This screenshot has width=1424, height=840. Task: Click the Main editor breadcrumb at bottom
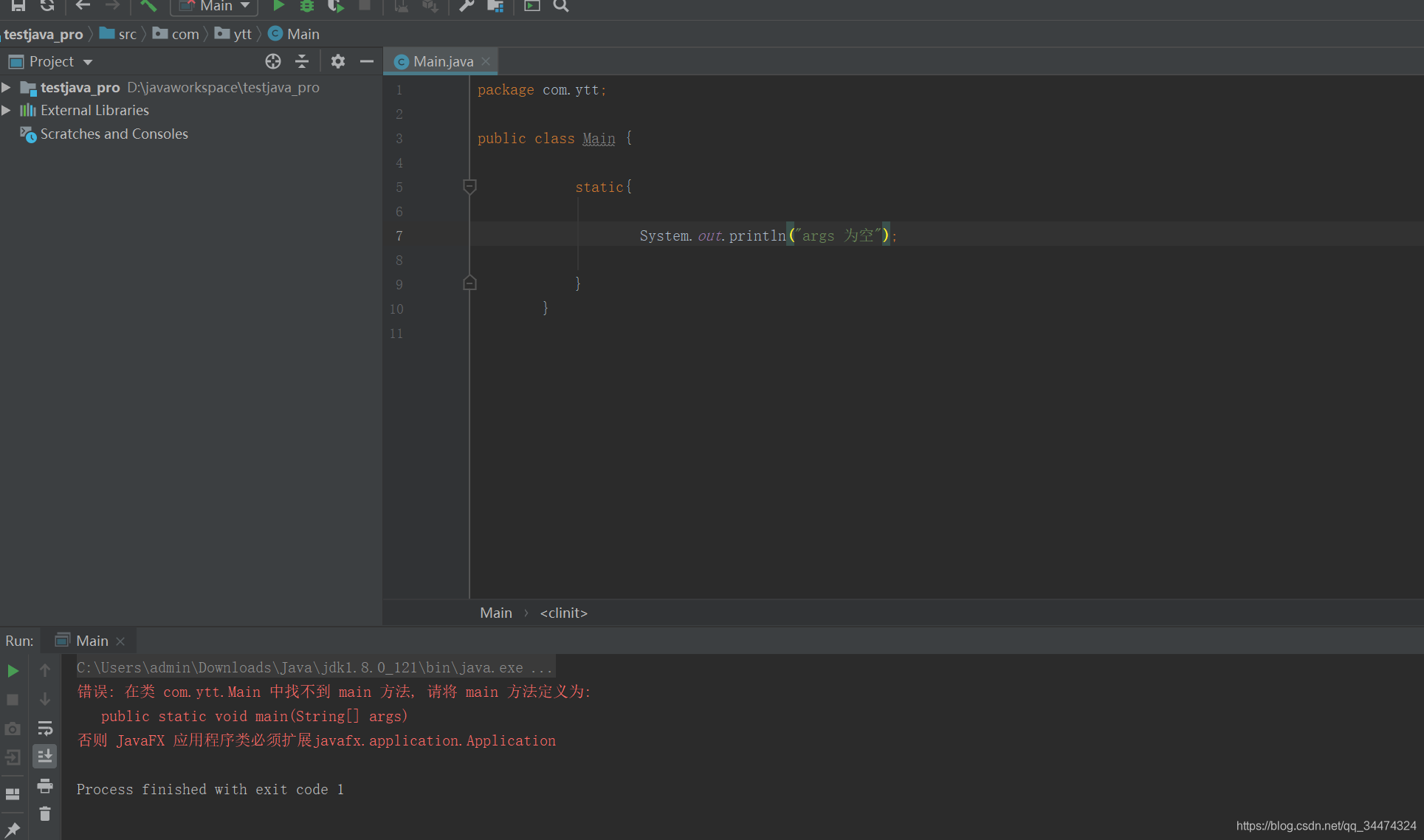(496, 613)
